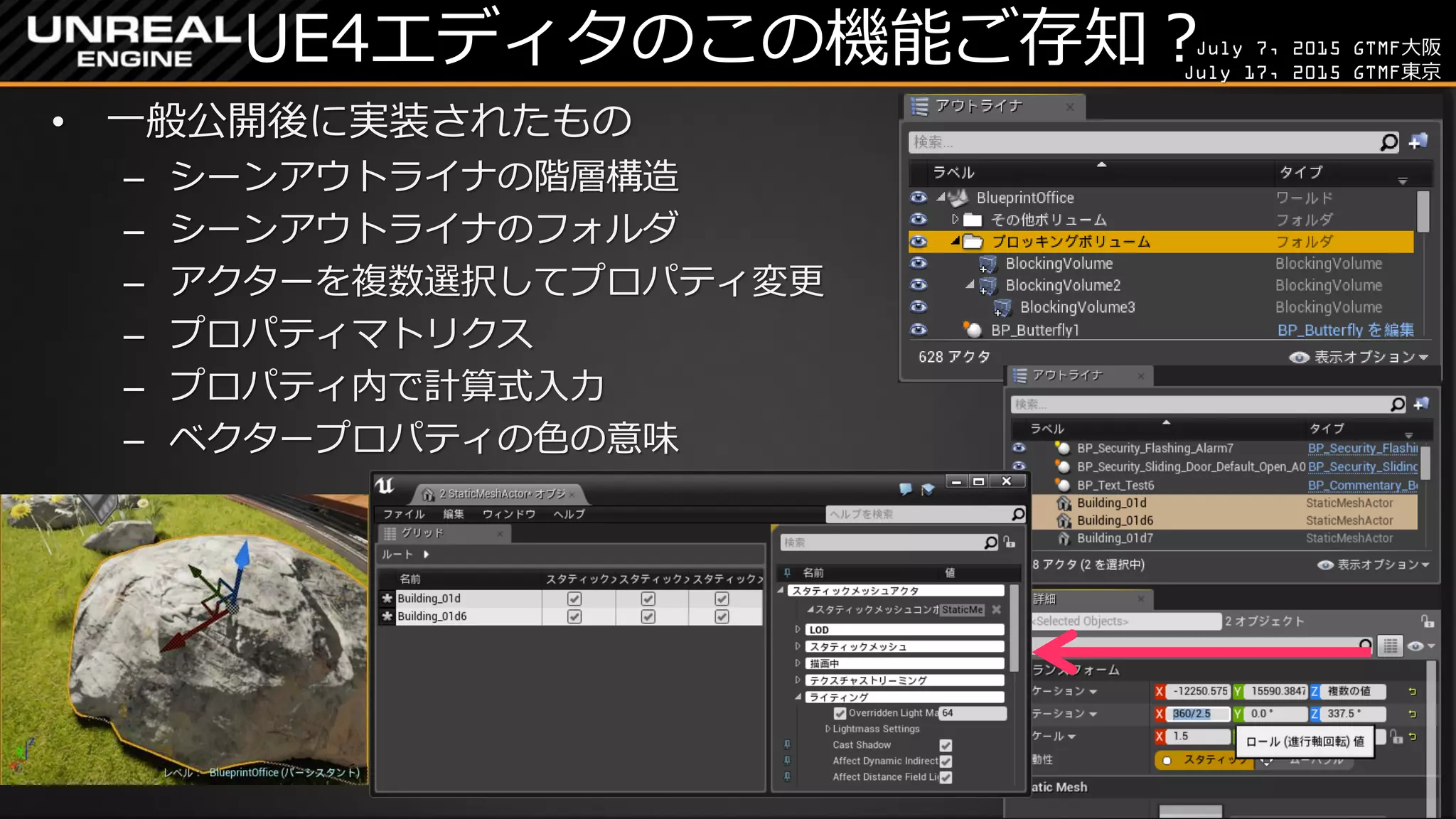Viewport: 1456px width, 819px height.
Task: Click the Unreal logo in the Property Matrix window
Action: [x=385, y=486]
